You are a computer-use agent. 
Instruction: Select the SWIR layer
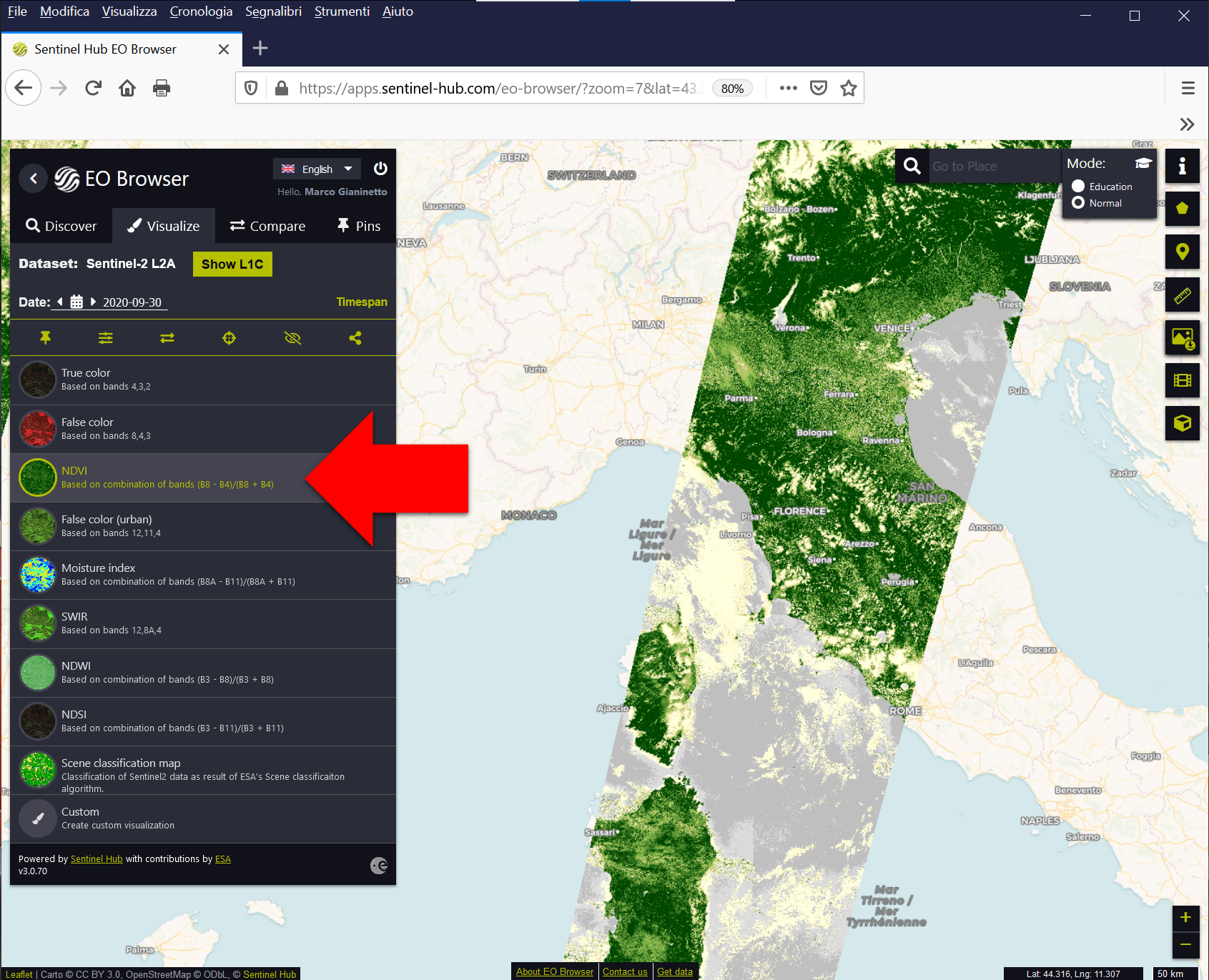pyautogui.click(x=203, y=623)
